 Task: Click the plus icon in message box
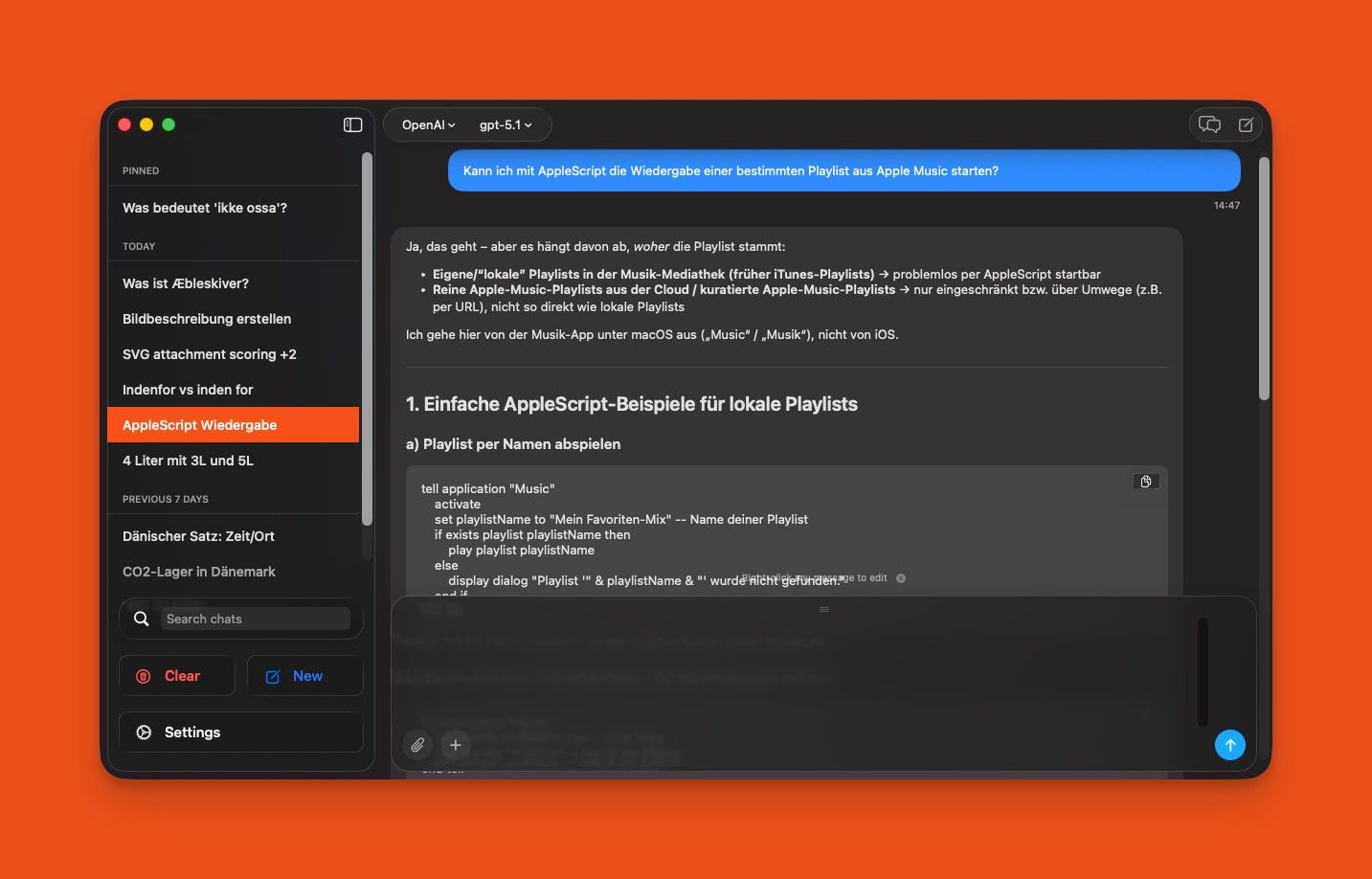[456, 745]
